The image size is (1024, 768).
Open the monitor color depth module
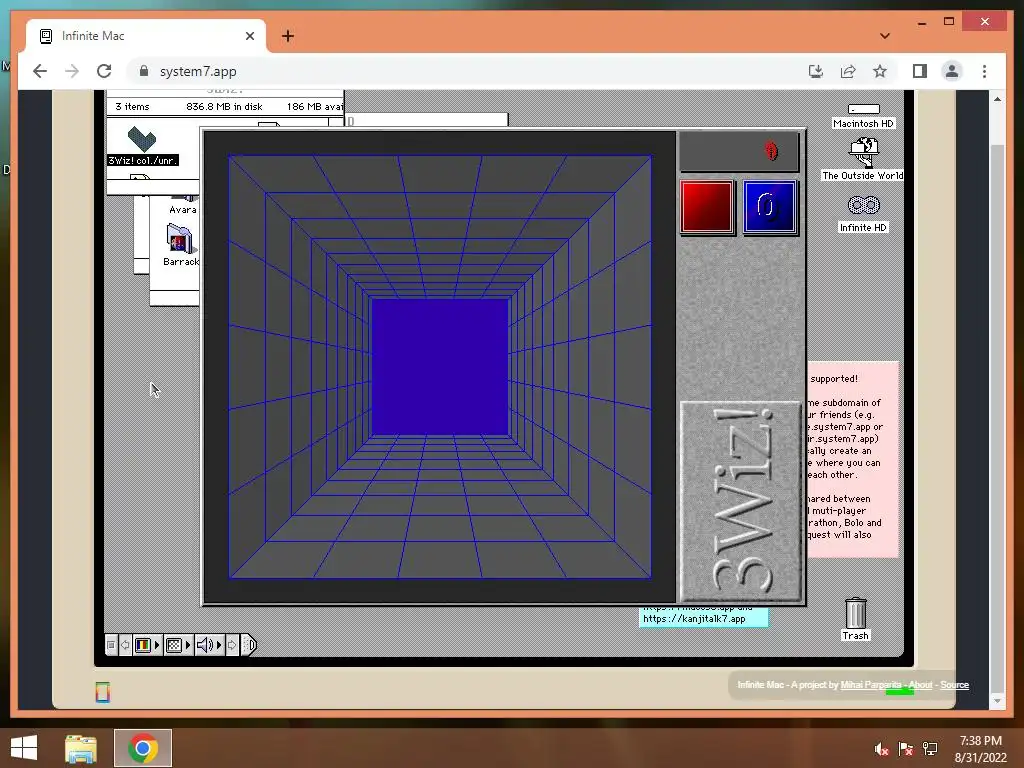tap(143, 645)
